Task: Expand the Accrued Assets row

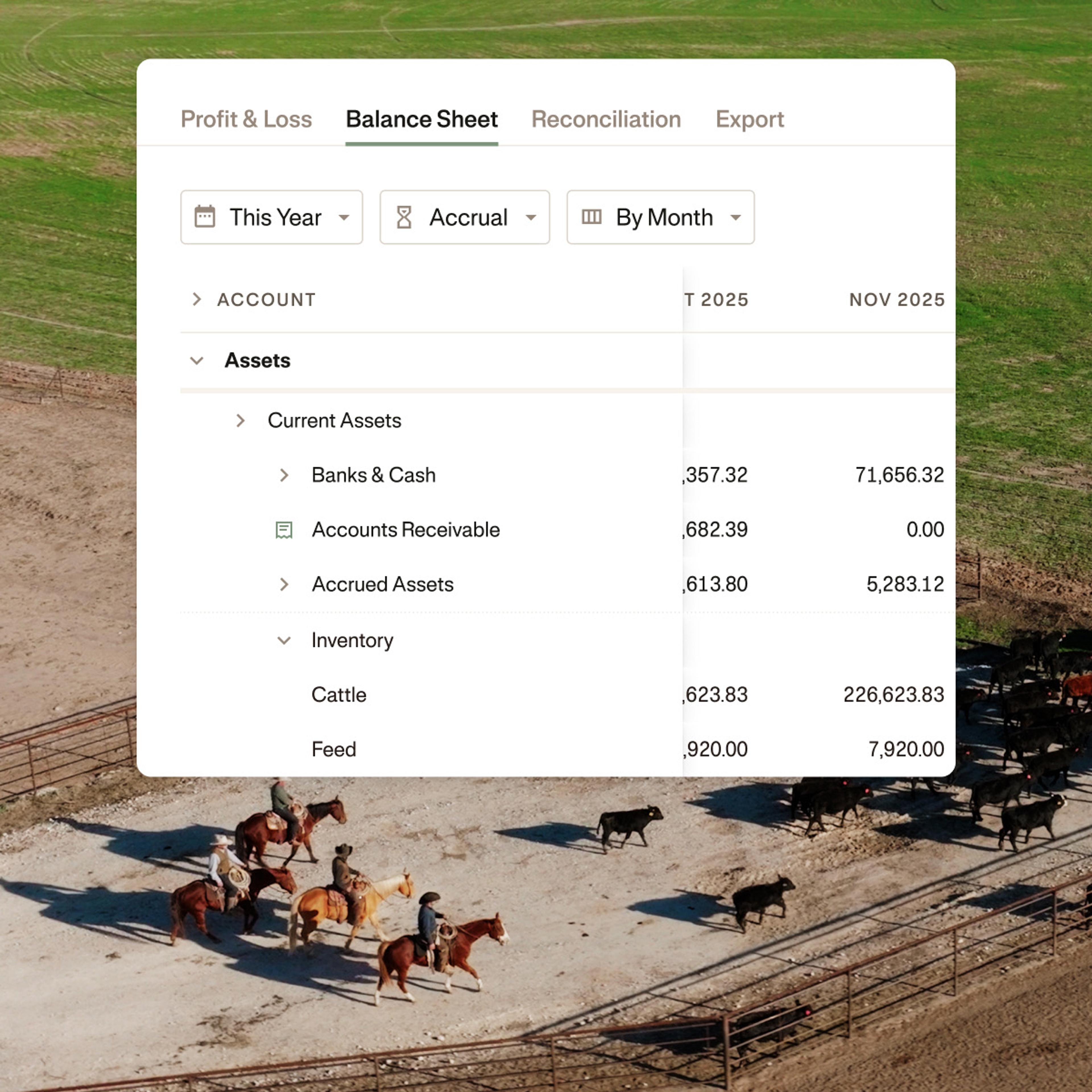Action: click(284, 584)
